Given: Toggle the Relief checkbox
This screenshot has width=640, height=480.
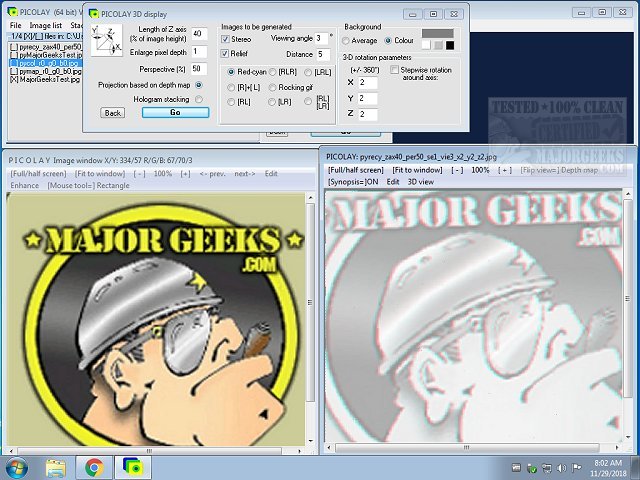Looking at the screenshot, I should pyautogui.click(x=225, y=53).
